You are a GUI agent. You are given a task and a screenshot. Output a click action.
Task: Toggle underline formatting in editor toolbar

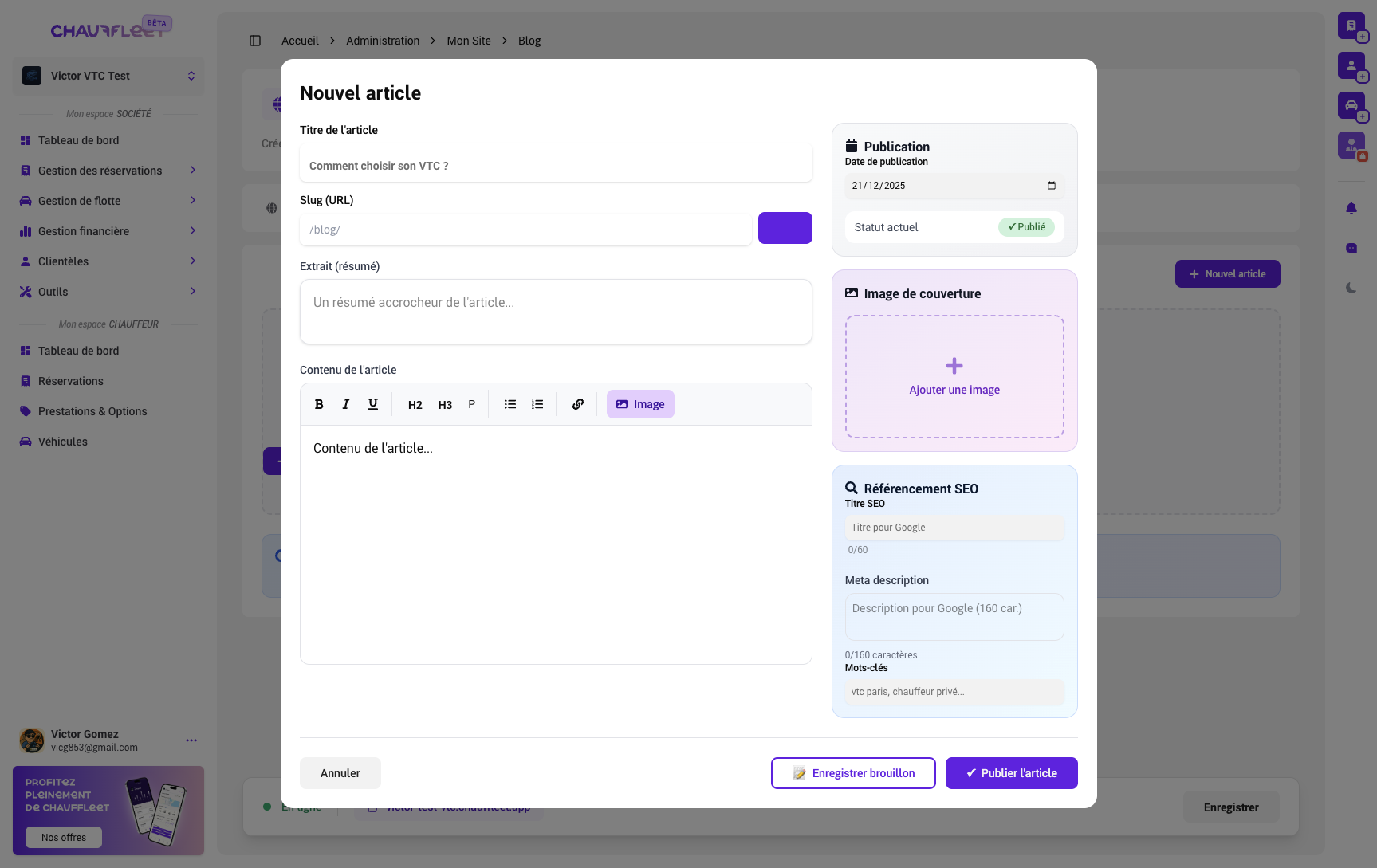click(372, 404)
